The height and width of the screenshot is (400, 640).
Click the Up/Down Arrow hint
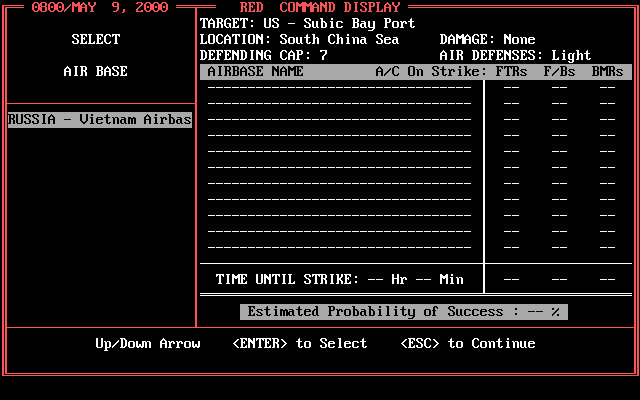(148, 344)
